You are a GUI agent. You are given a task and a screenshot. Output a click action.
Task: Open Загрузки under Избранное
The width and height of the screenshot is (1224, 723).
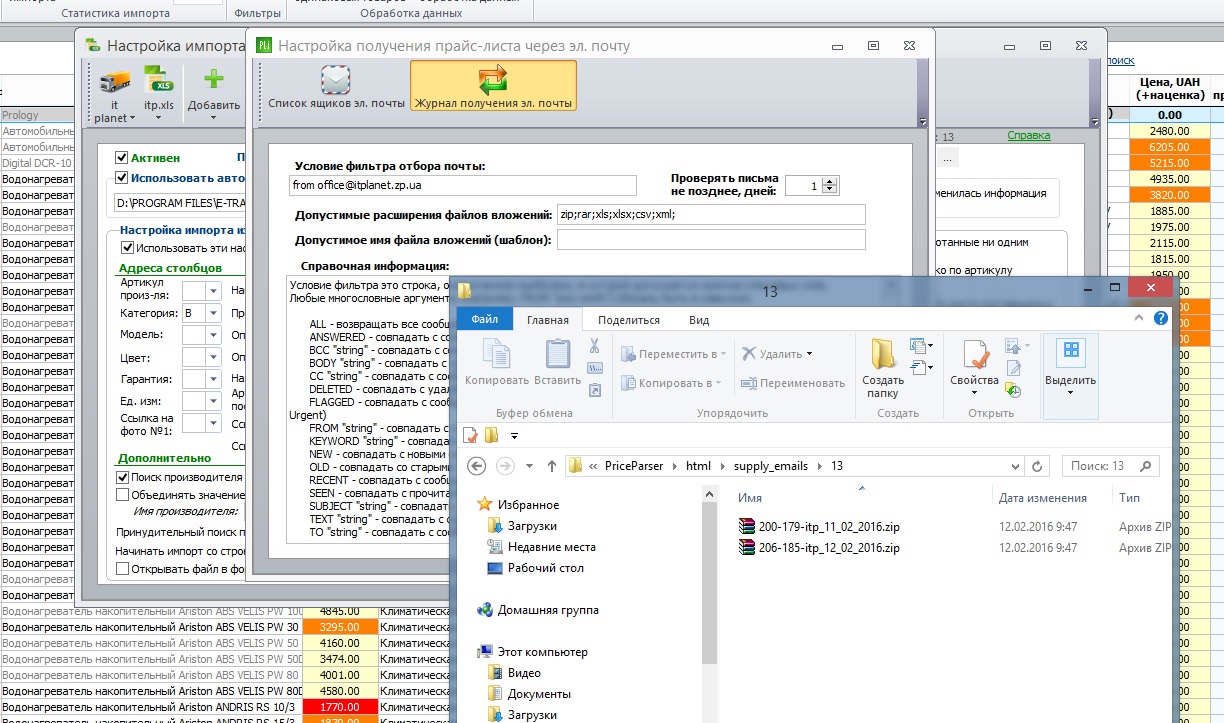[x=532, y=526]
